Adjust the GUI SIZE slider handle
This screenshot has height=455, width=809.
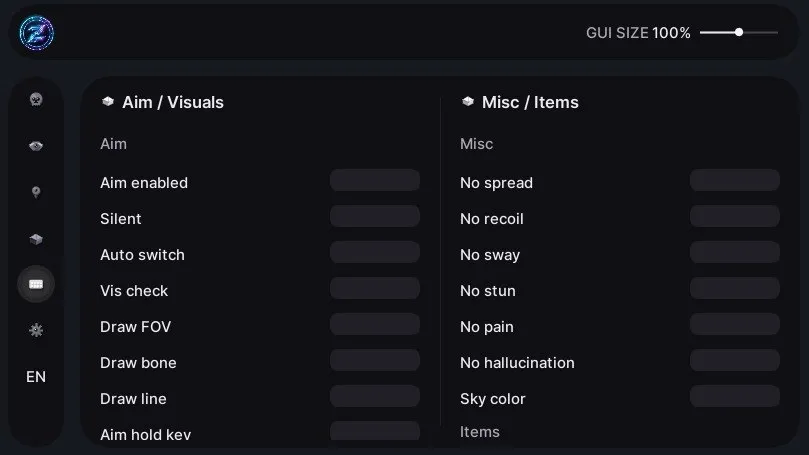click(739, 32)
